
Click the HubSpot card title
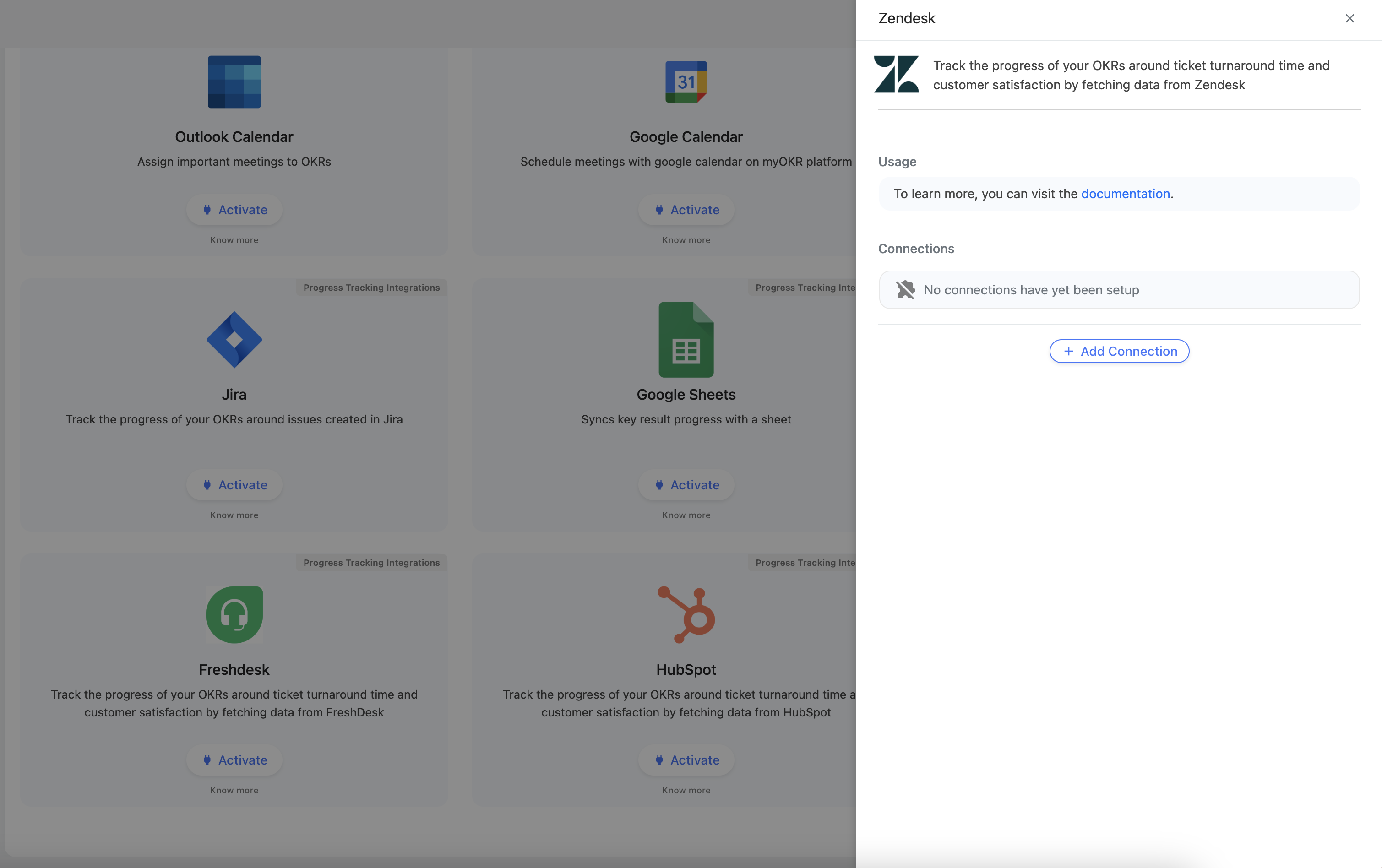click(x=686, y=669)
